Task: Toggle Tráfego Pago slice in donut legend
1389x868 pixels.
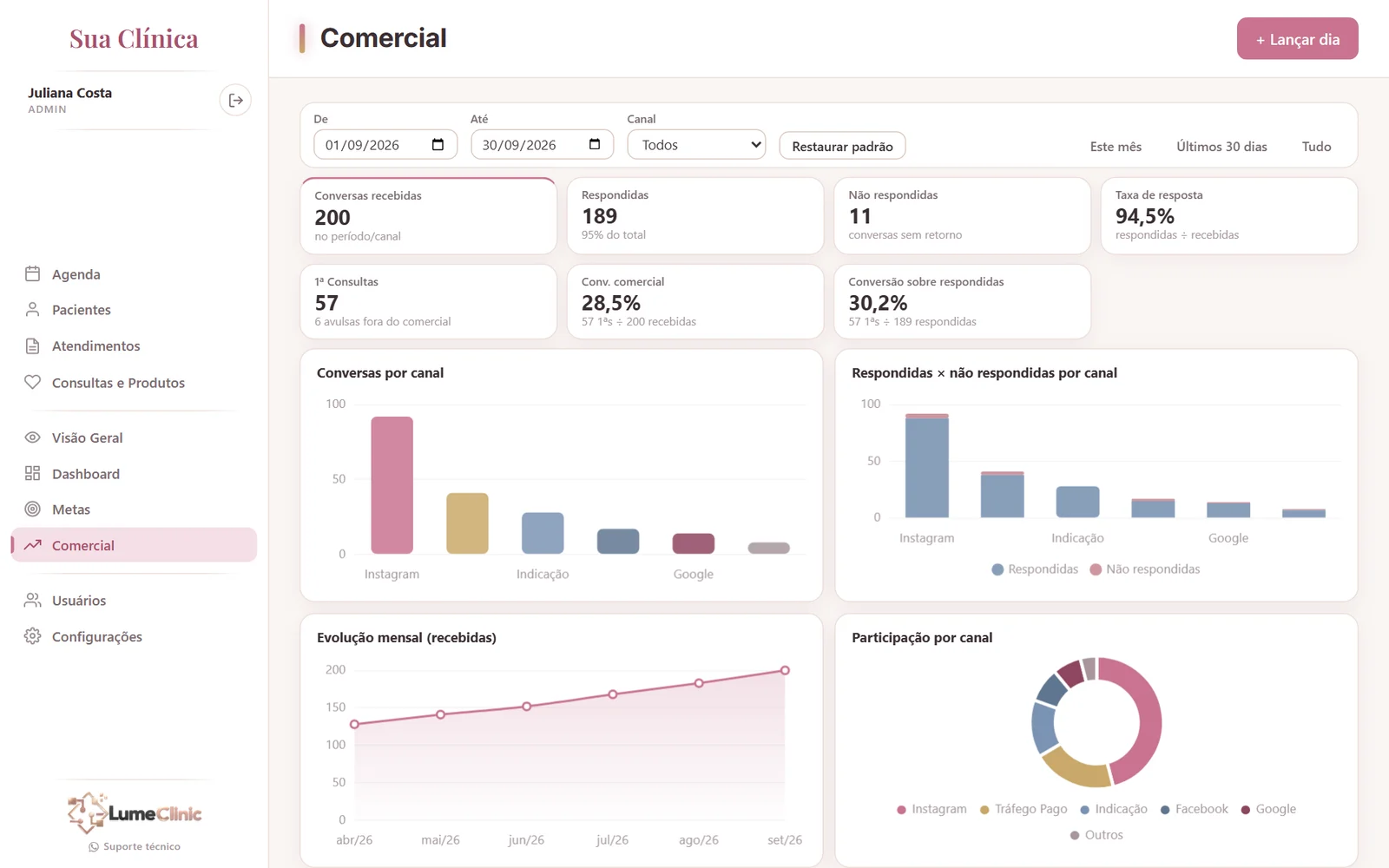Action: [1024, 809]
